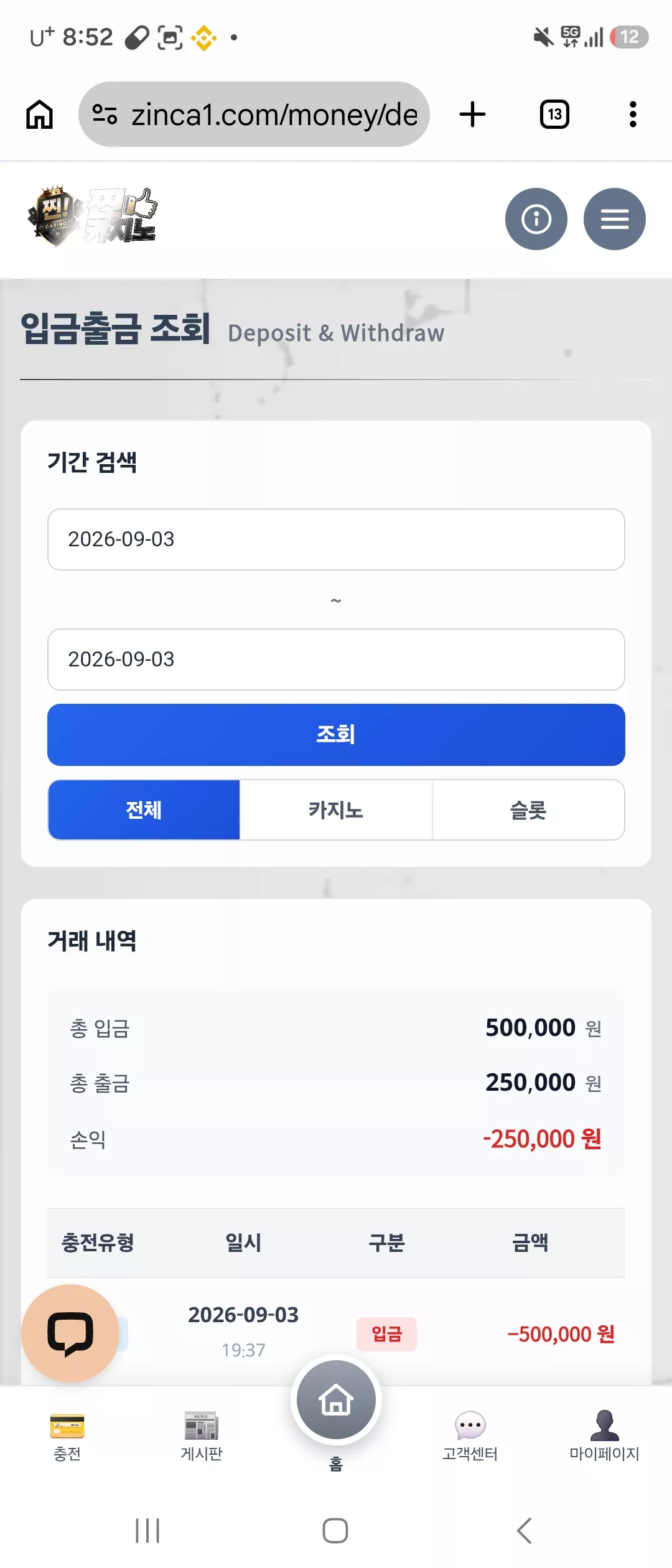This screenshot has height=1568, width=672.
Task: Open the 게시판 newspaper icon
Action: 202,1426
